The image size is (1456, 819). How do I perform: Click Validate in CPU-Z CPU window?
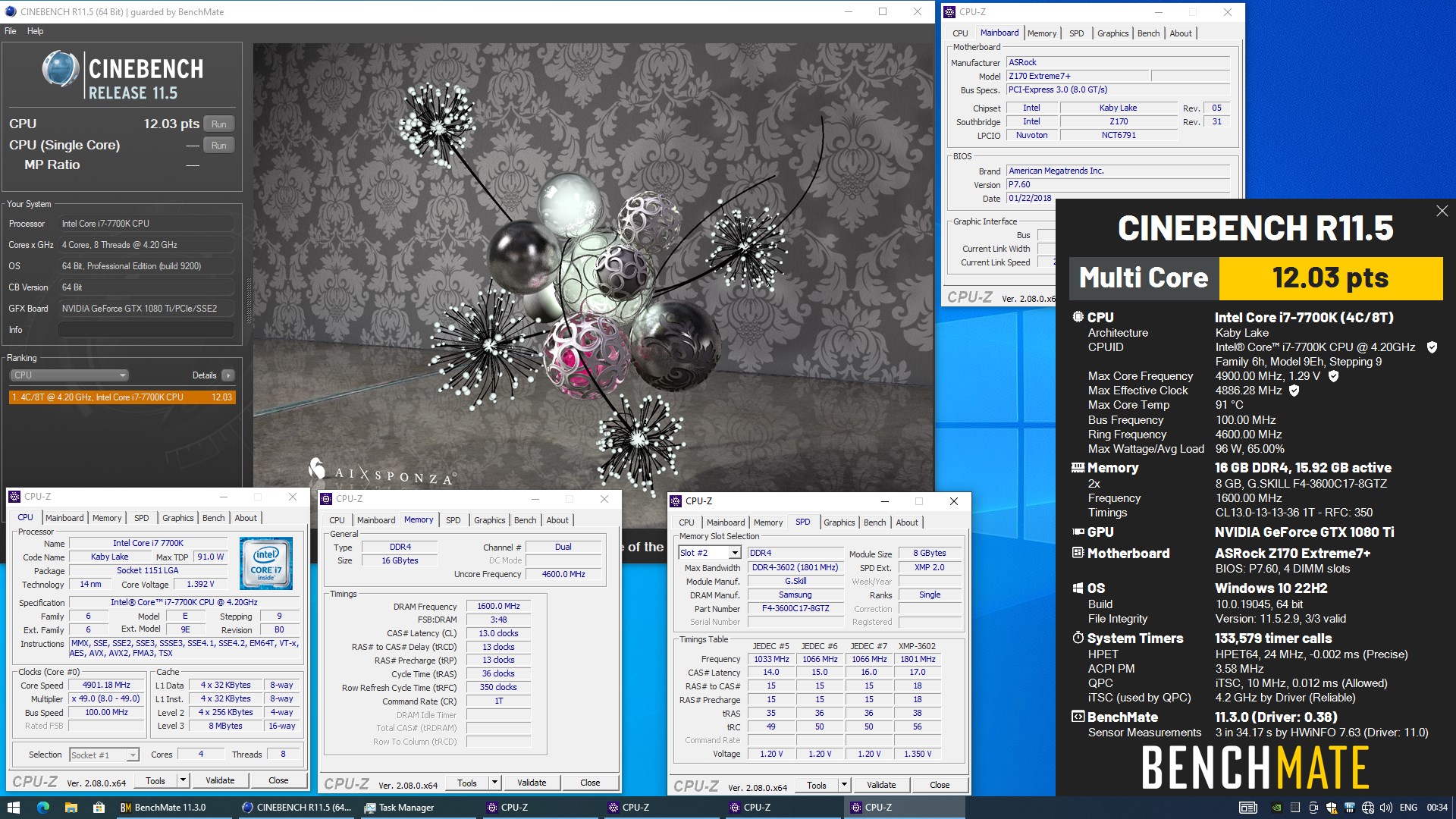(220, 780)
